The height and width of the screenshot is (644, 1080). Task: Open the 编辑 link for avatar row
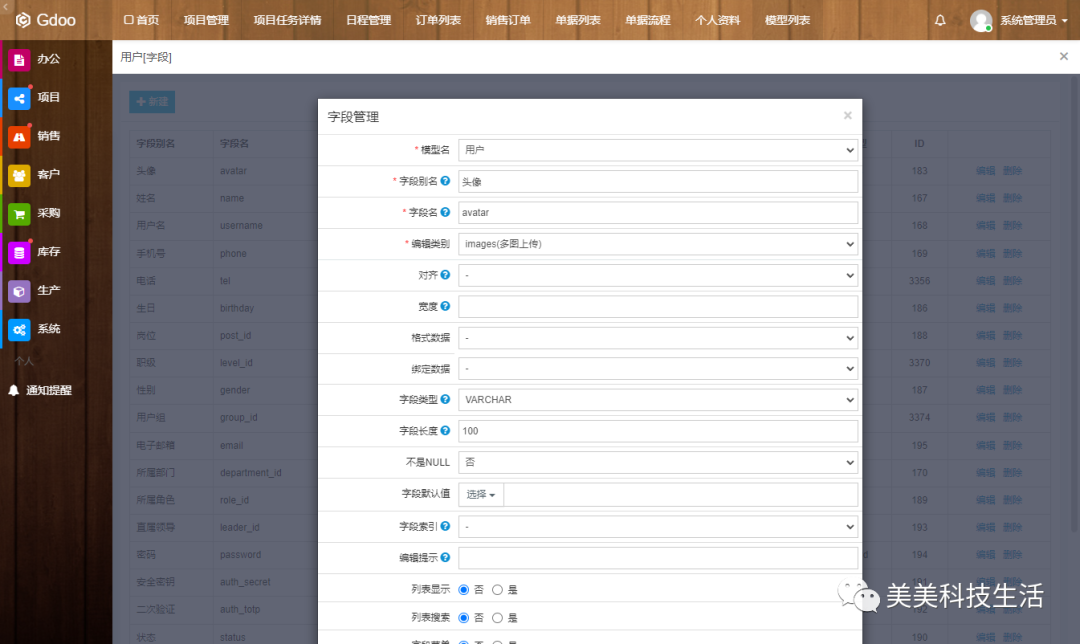(x=984, y=170)
